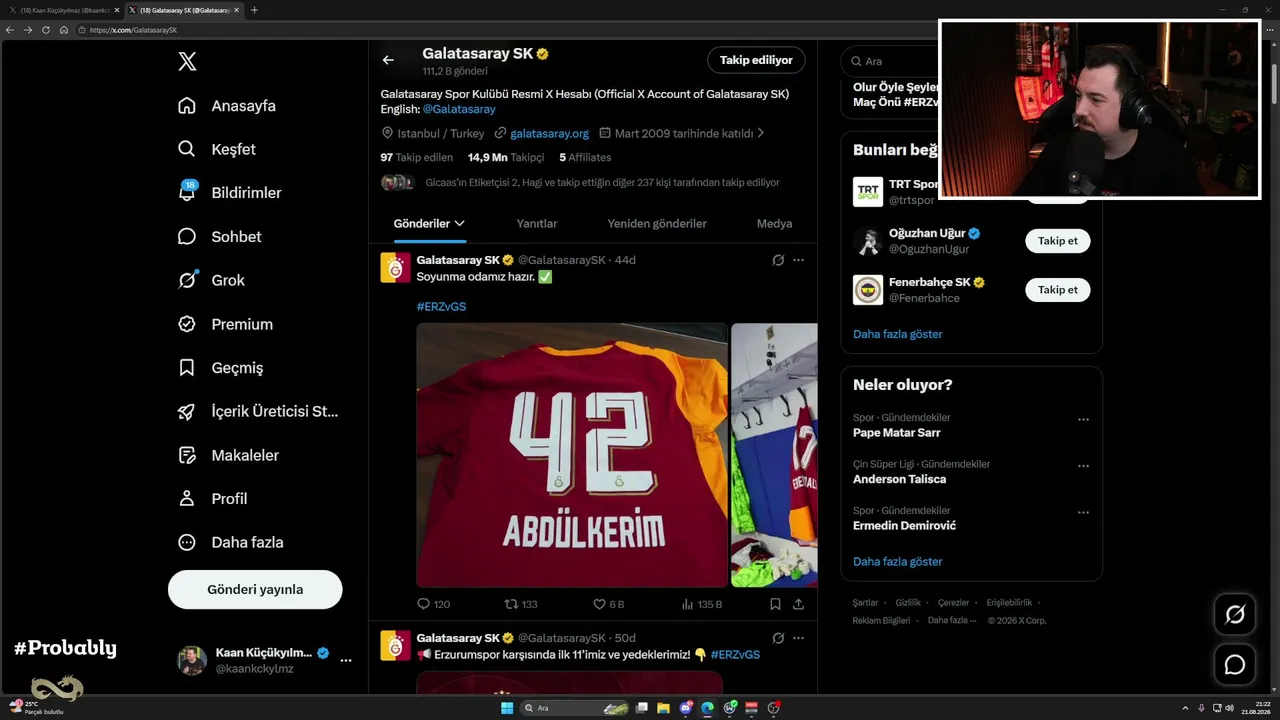Switch to the Yeniden gönderiler tab

point(657,224)
